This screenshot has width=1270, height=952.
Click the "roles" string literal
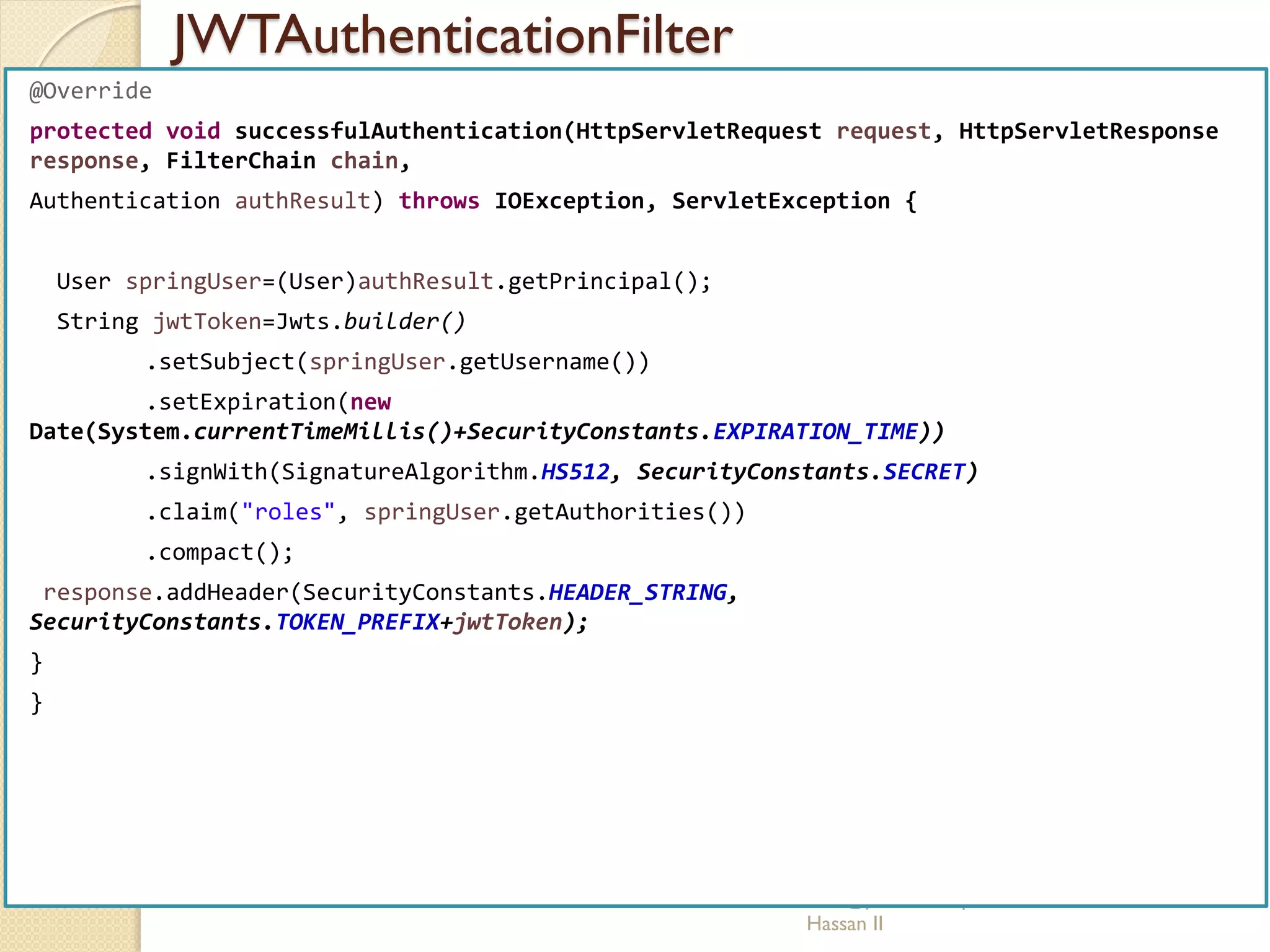point(288,513)
